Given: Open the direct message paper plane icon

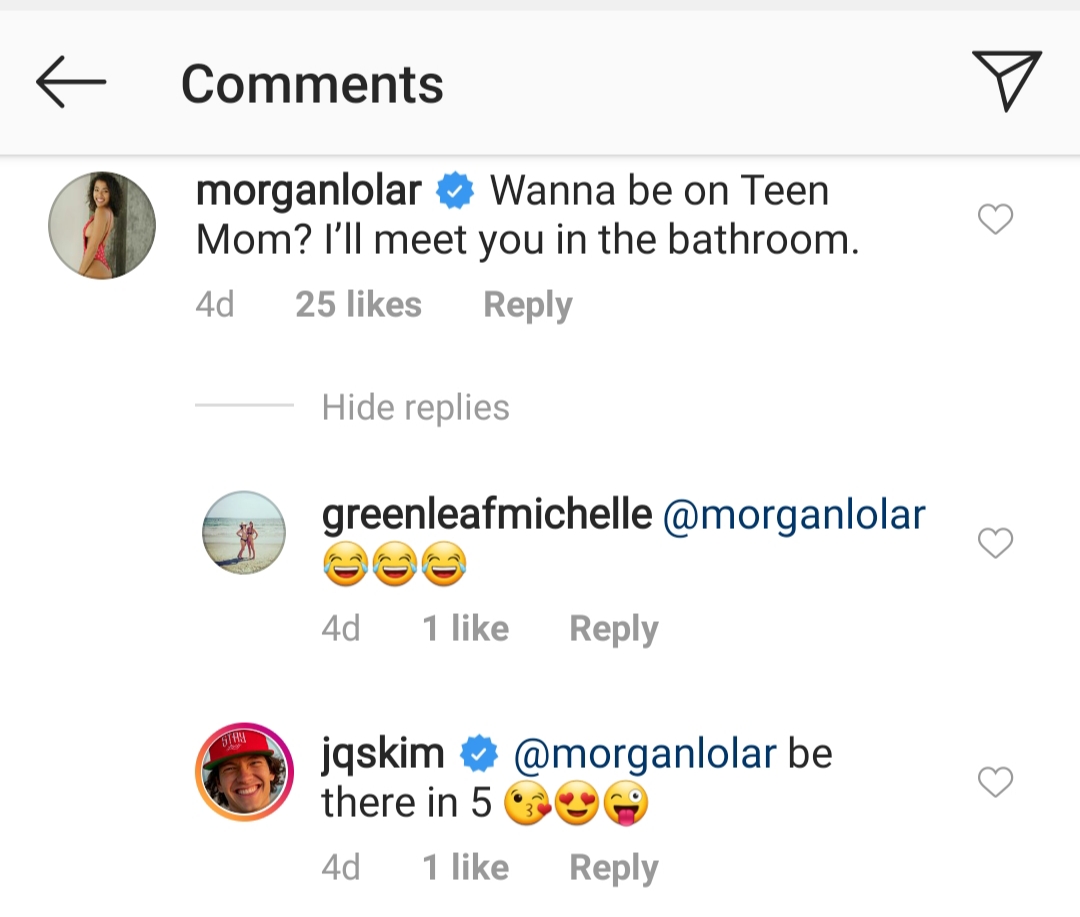Looking at the screenshot, I should (x=1006, y=80).
